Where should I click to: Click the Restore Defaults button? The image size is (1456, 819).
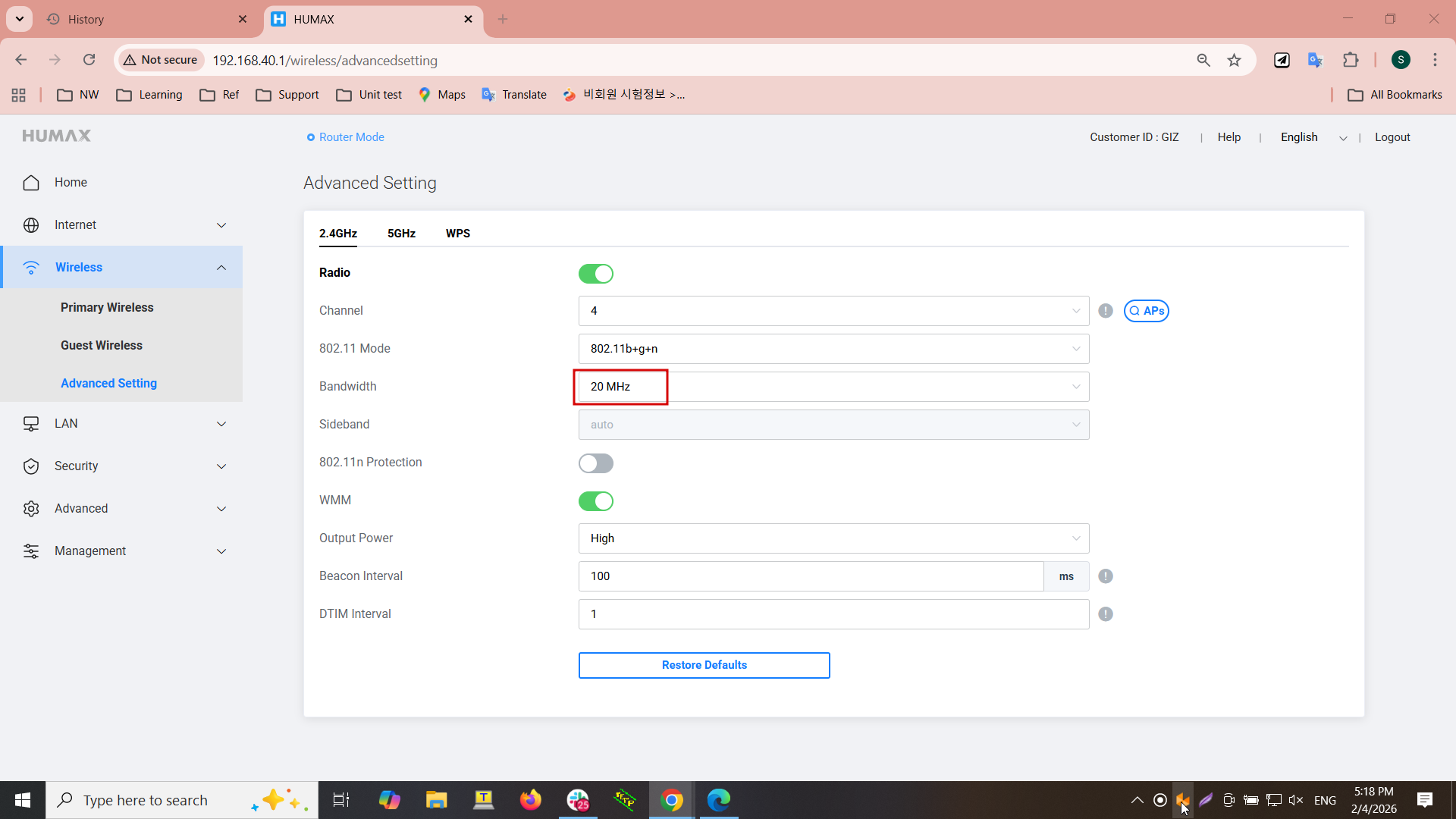pos(704,665)
